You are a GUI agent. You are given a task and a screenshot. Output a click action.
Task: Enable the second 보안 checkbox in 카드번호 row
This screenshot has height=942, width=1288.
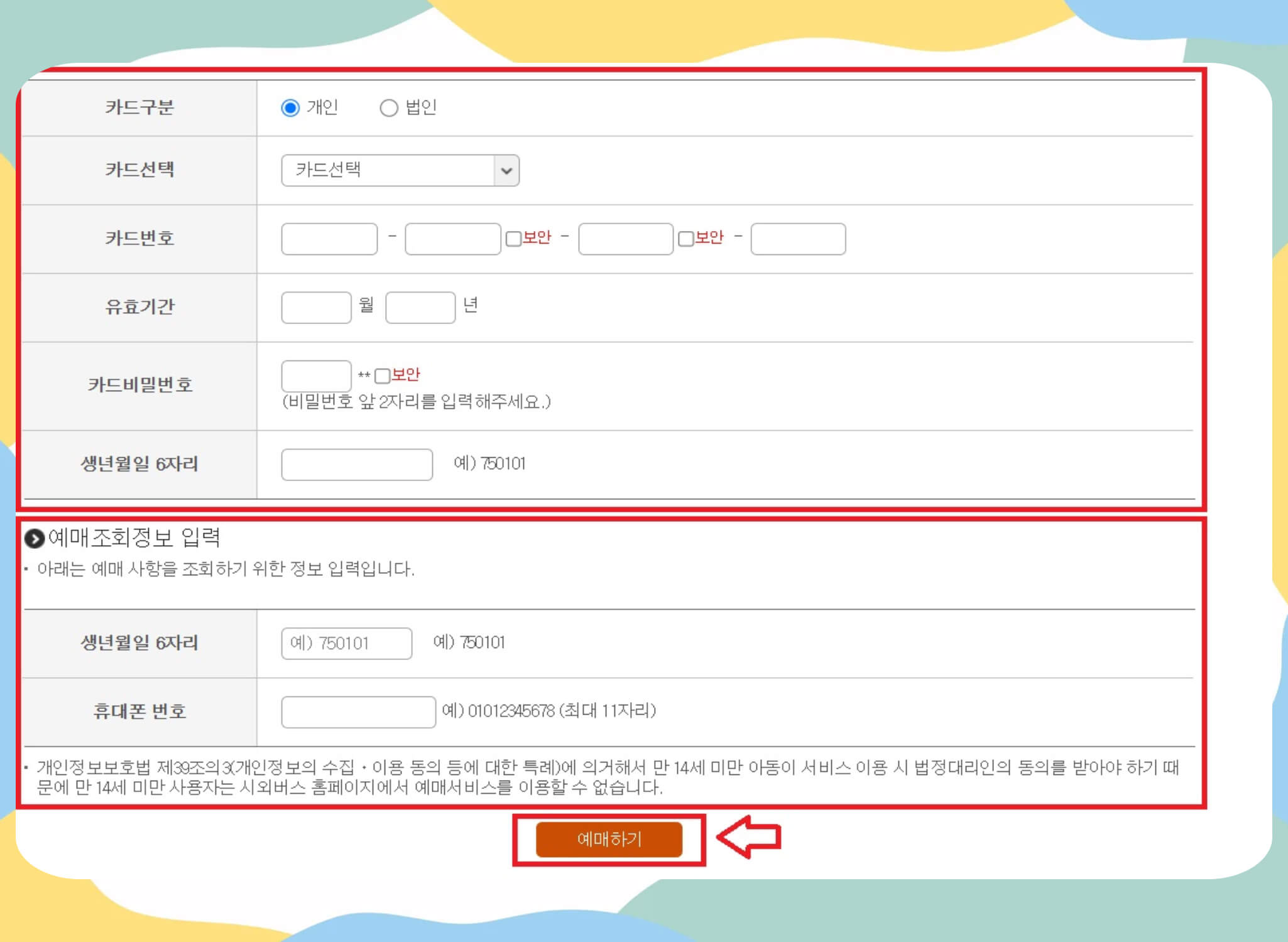coord(685,239)
